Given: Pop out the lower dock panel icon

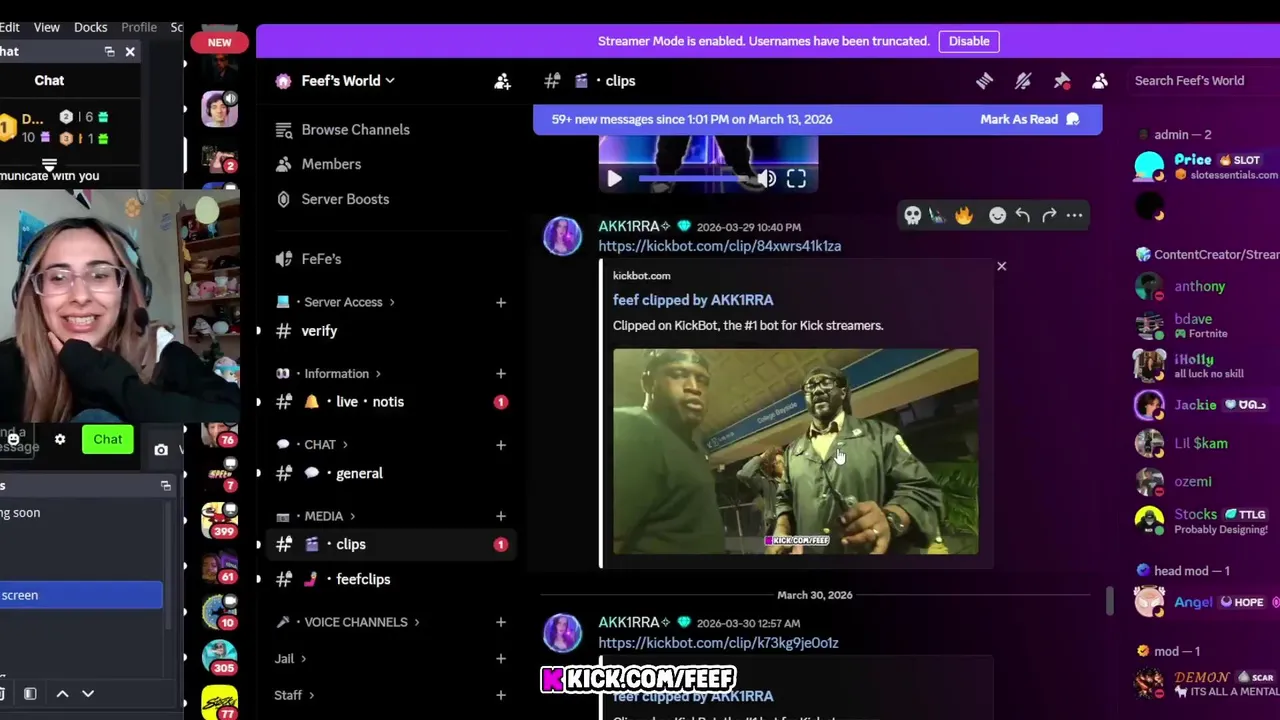Looking at the screenshot, I should 166,486.
